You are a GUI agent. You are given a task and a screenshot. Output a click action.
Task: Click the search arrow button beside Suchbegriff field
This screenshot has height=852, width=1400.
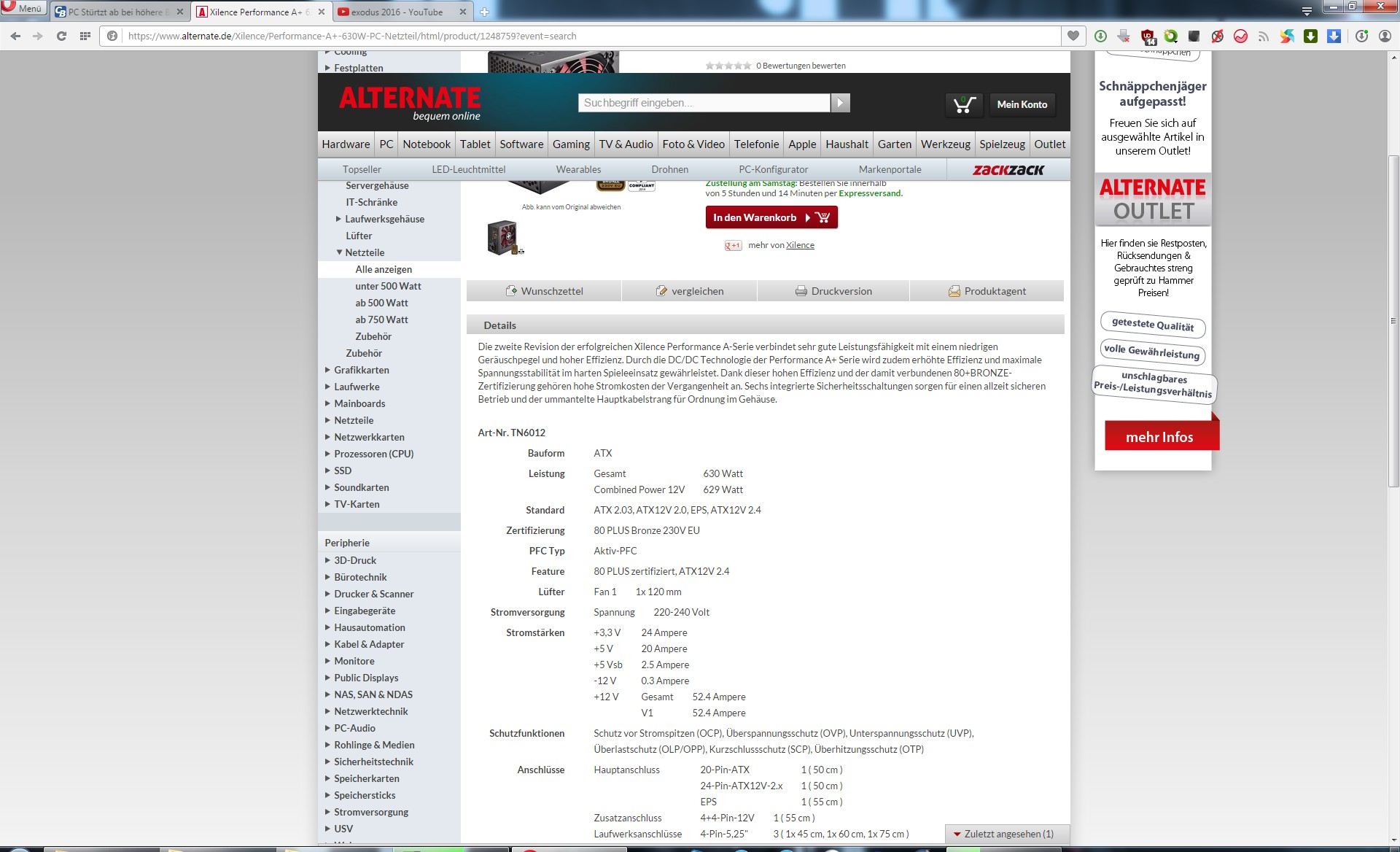click(x=840, y=103)
